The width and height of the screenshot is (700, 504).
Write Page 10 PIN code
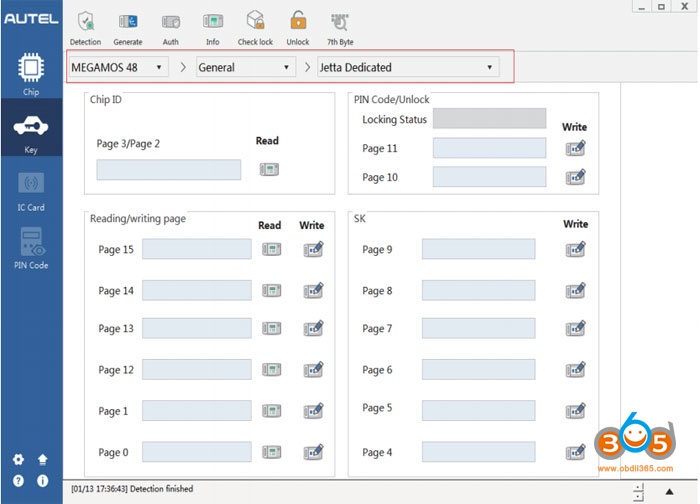pos(575,177)
